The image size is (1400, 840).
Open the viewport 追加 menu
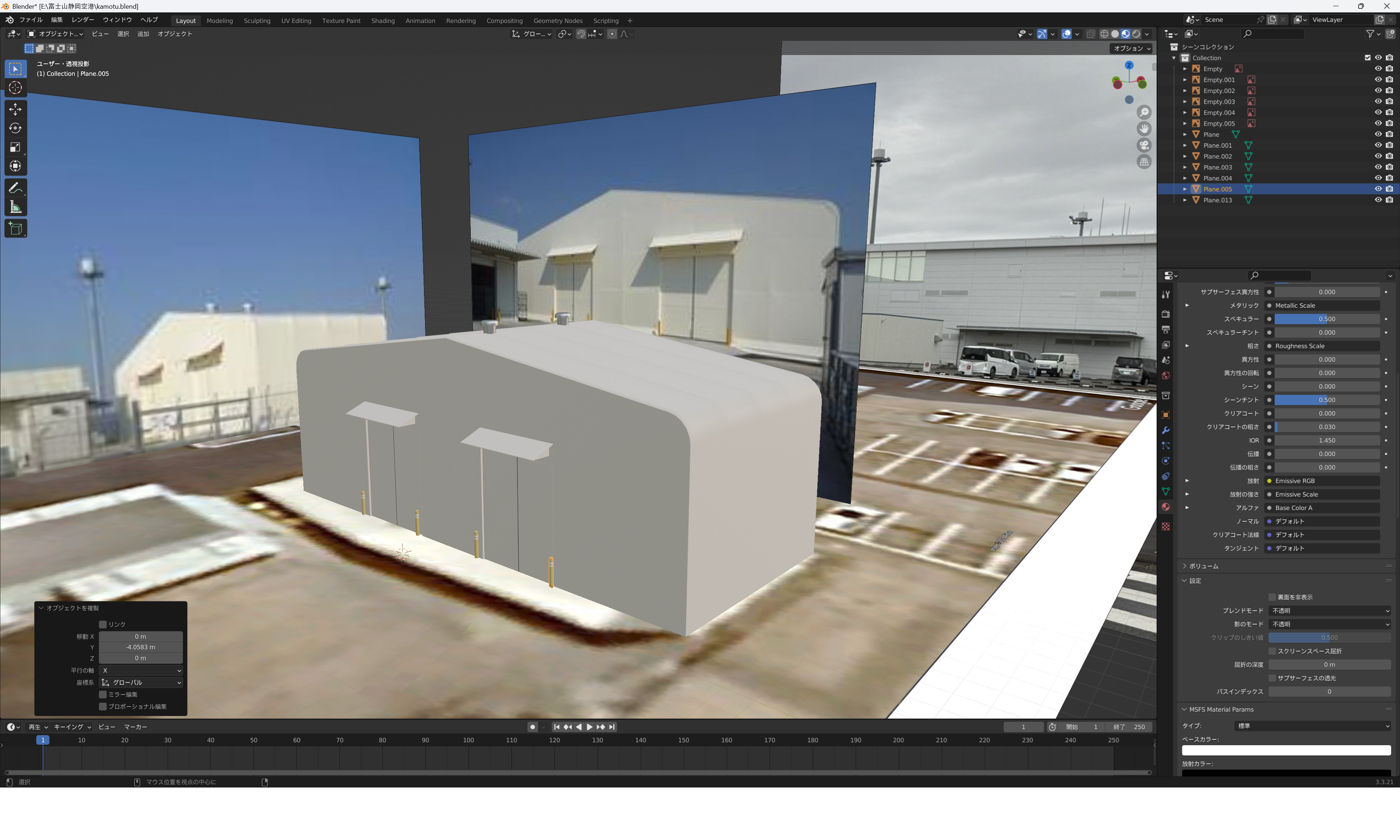click(x=143, y=34)
